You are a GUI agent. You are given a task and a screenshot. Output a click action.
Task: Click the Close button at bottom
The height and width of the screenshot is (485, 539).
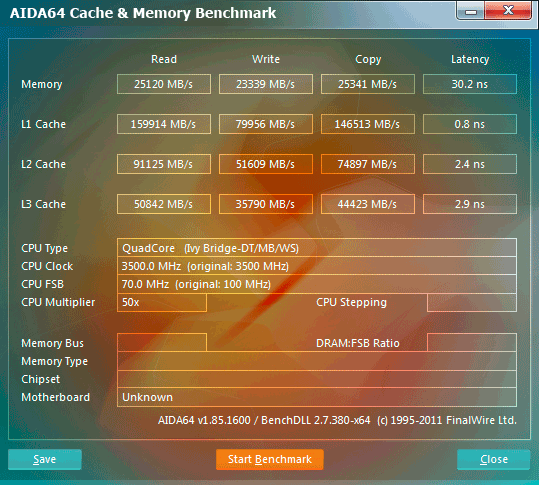click(494, 459)
